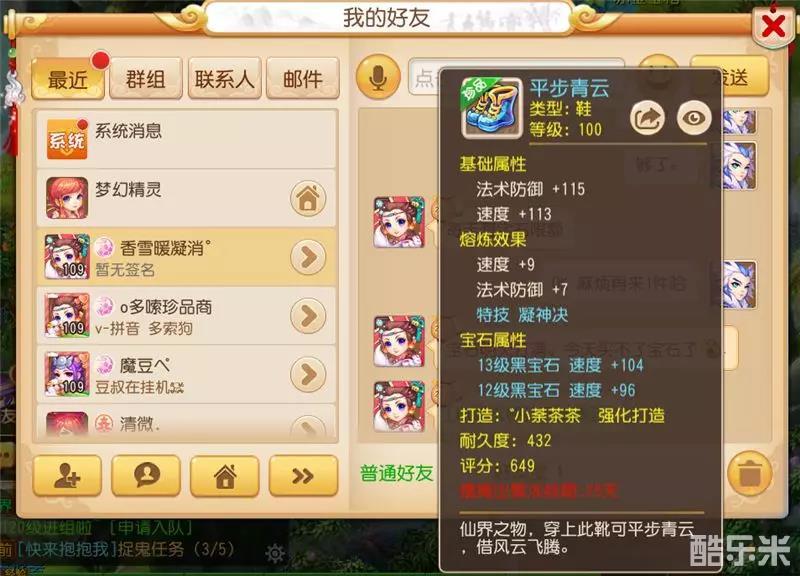Screen dimensions: 800x576
Task: Switch to the 联系人 tab
Action: tap(224, 79)
